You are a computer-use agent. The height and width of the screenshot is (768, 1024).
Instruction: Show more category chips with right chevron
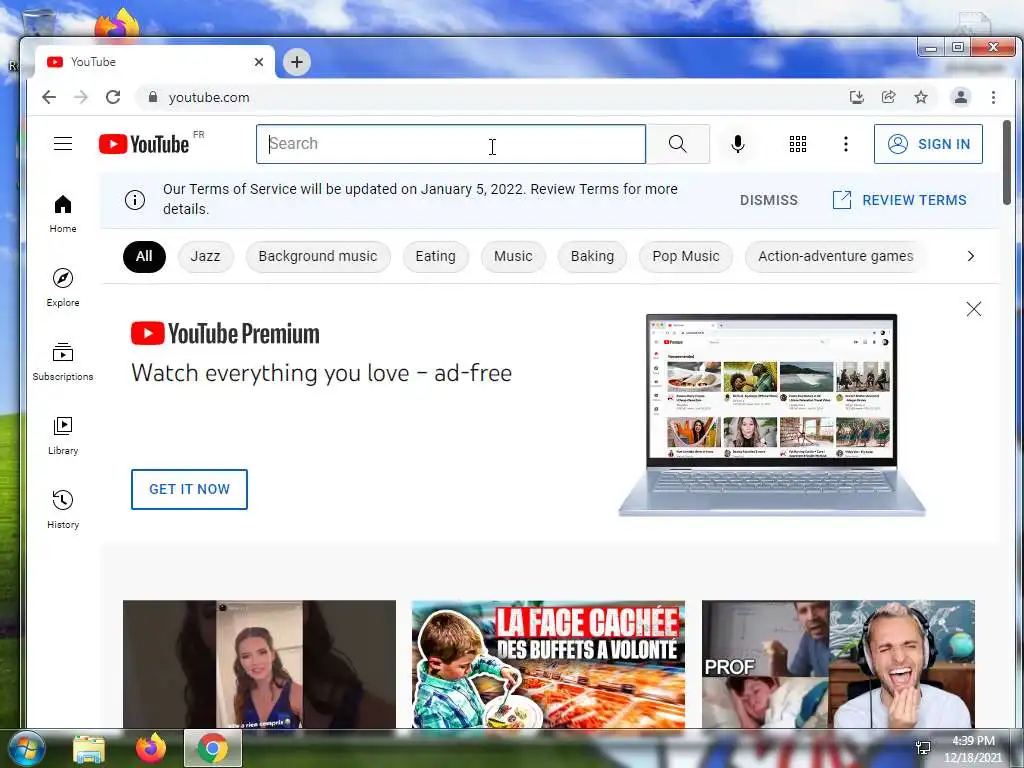coord(970,256)
